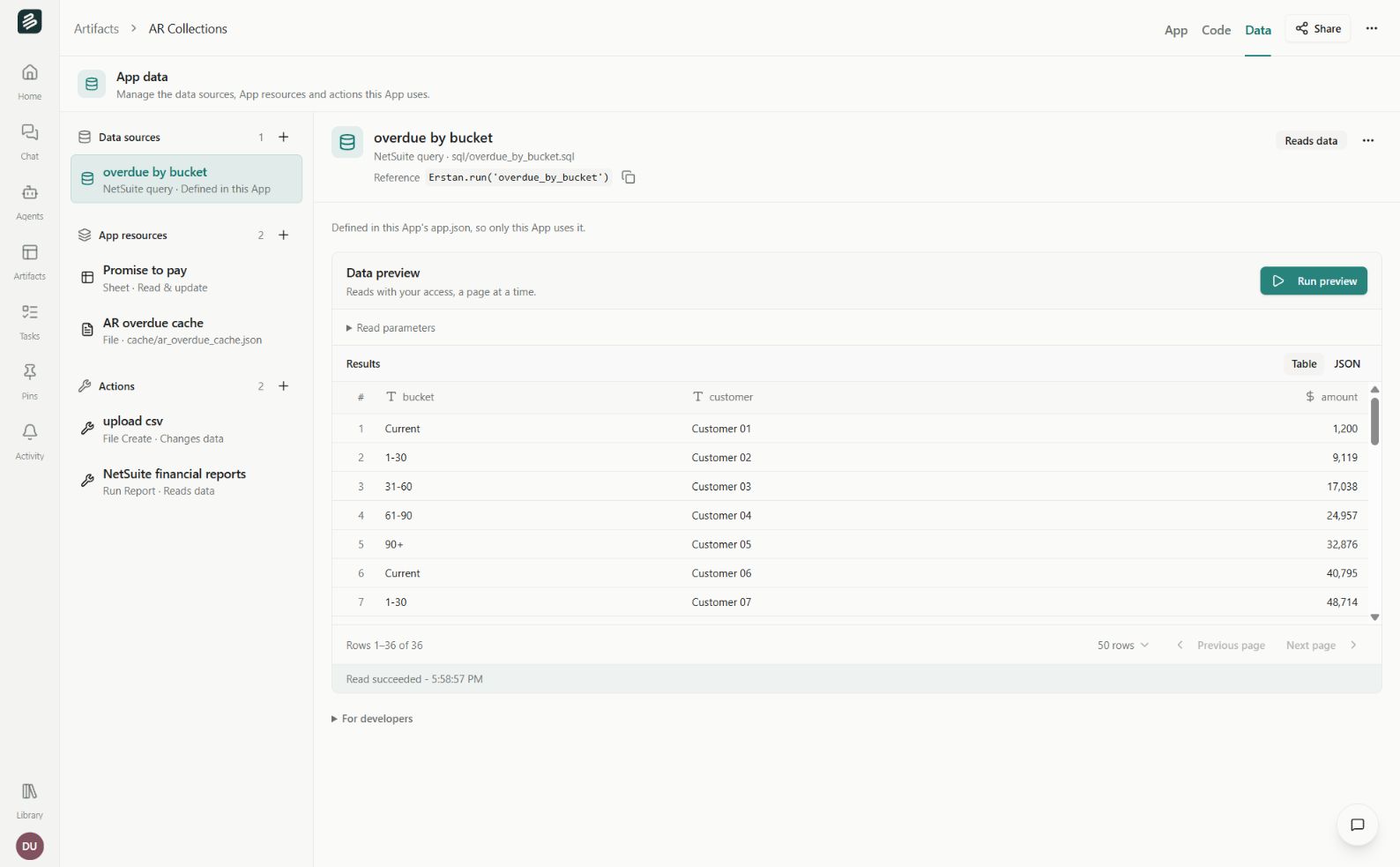This screenshot has width=1400, height=867.
Task: Open more options for overdue by bucket
Action: click(1368, 140)
